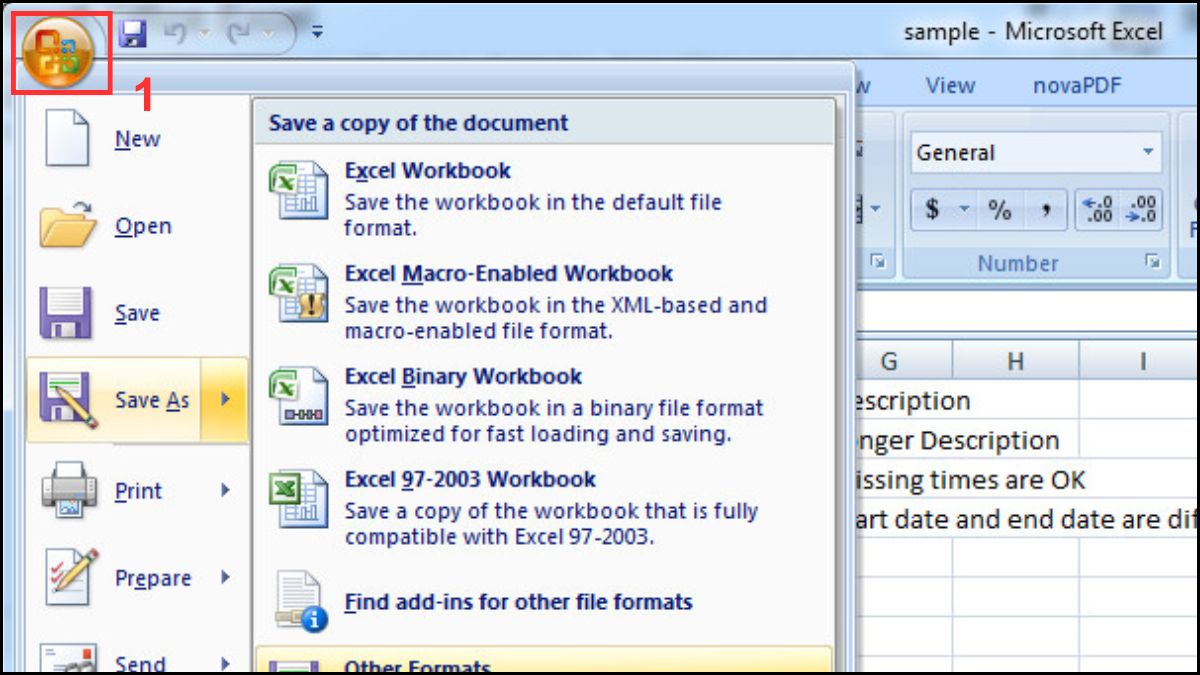
Task: Open Find add-ins for other file formats
Action: (x=516, y=601)
